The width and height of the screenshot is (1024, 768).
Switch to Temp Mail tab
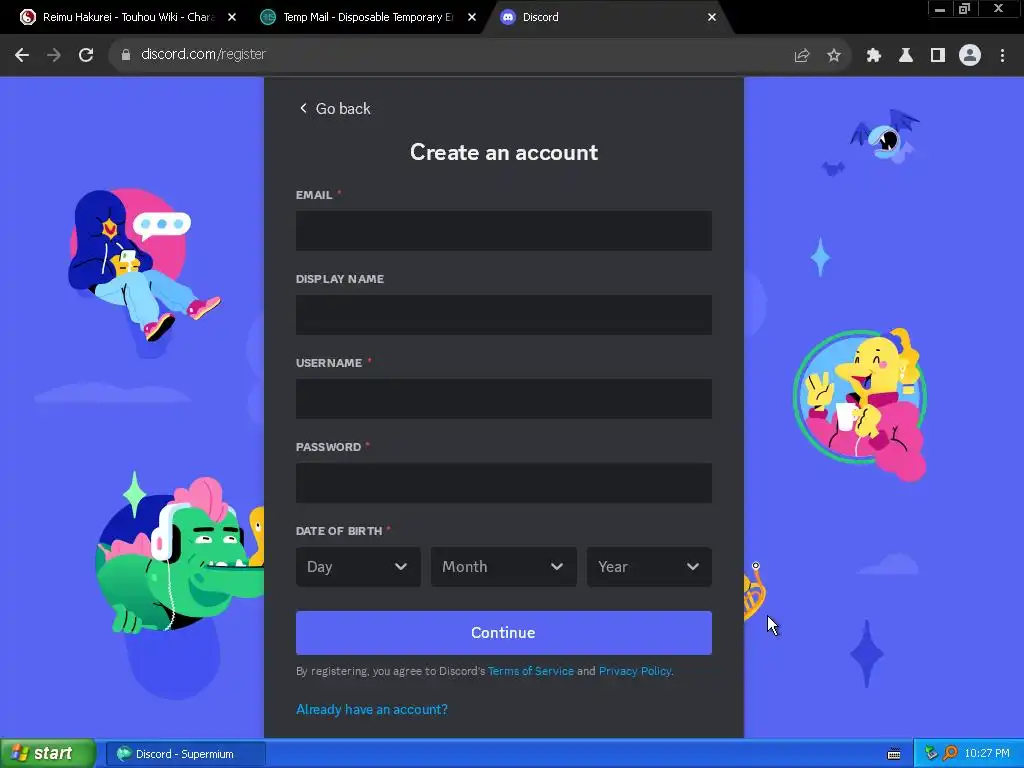(x=368, y=17)
